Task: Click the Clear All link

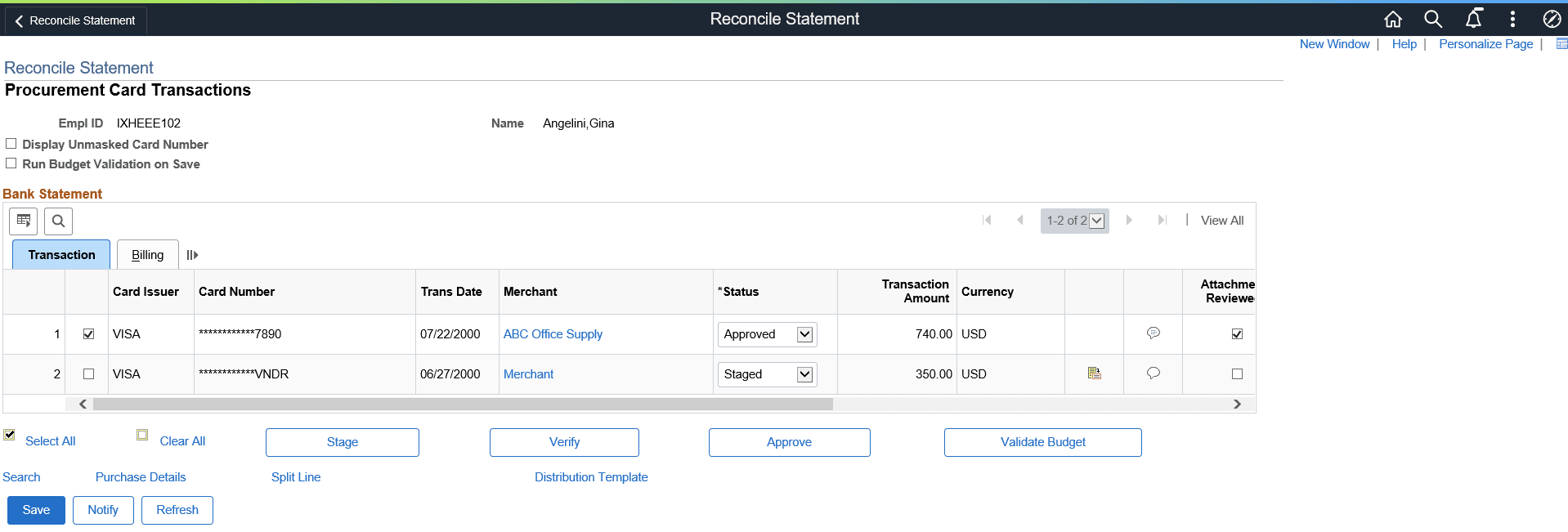Action: (x=182, y=441)
